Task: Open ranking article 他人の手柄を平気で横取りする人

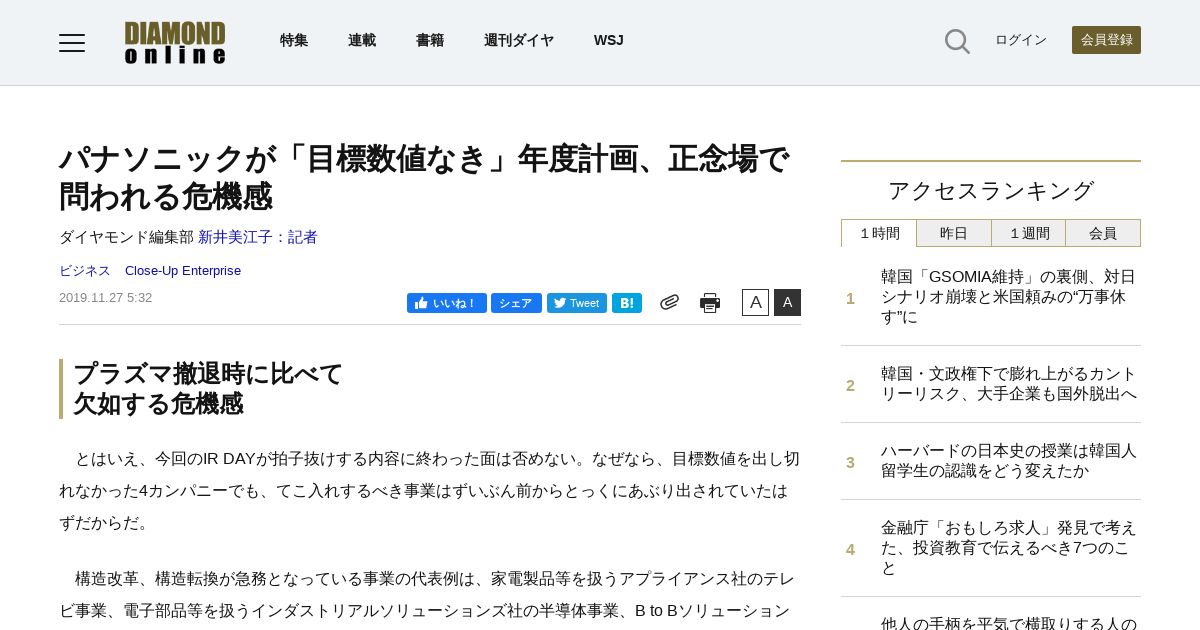Action: [x=1009, y=622]
